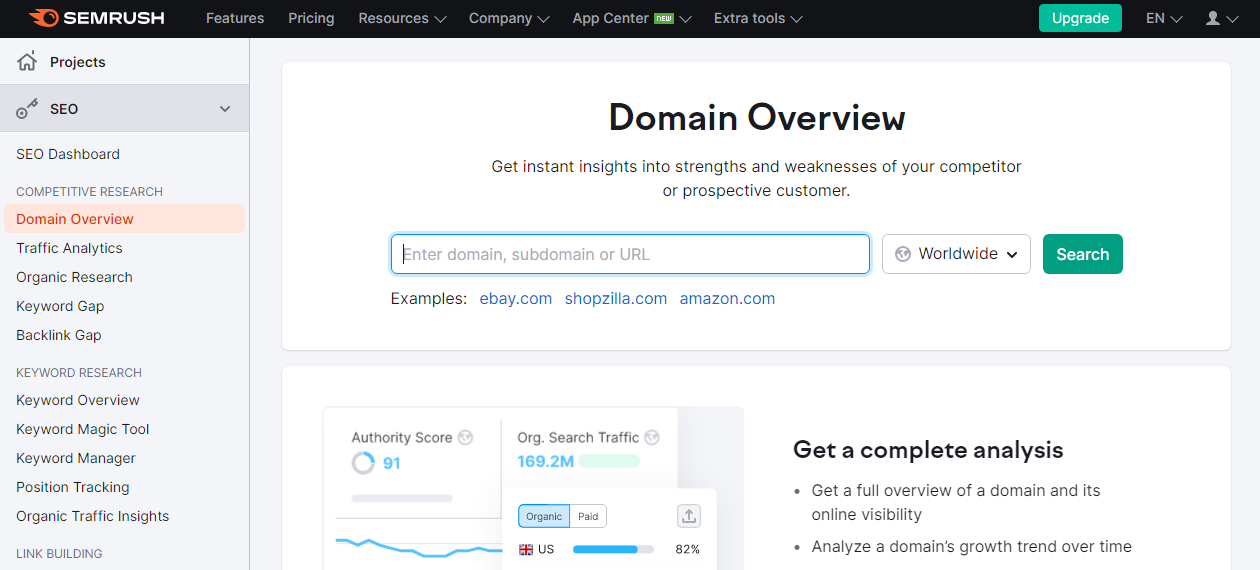
Task: Open Keyword Overview
Action: 78,400
